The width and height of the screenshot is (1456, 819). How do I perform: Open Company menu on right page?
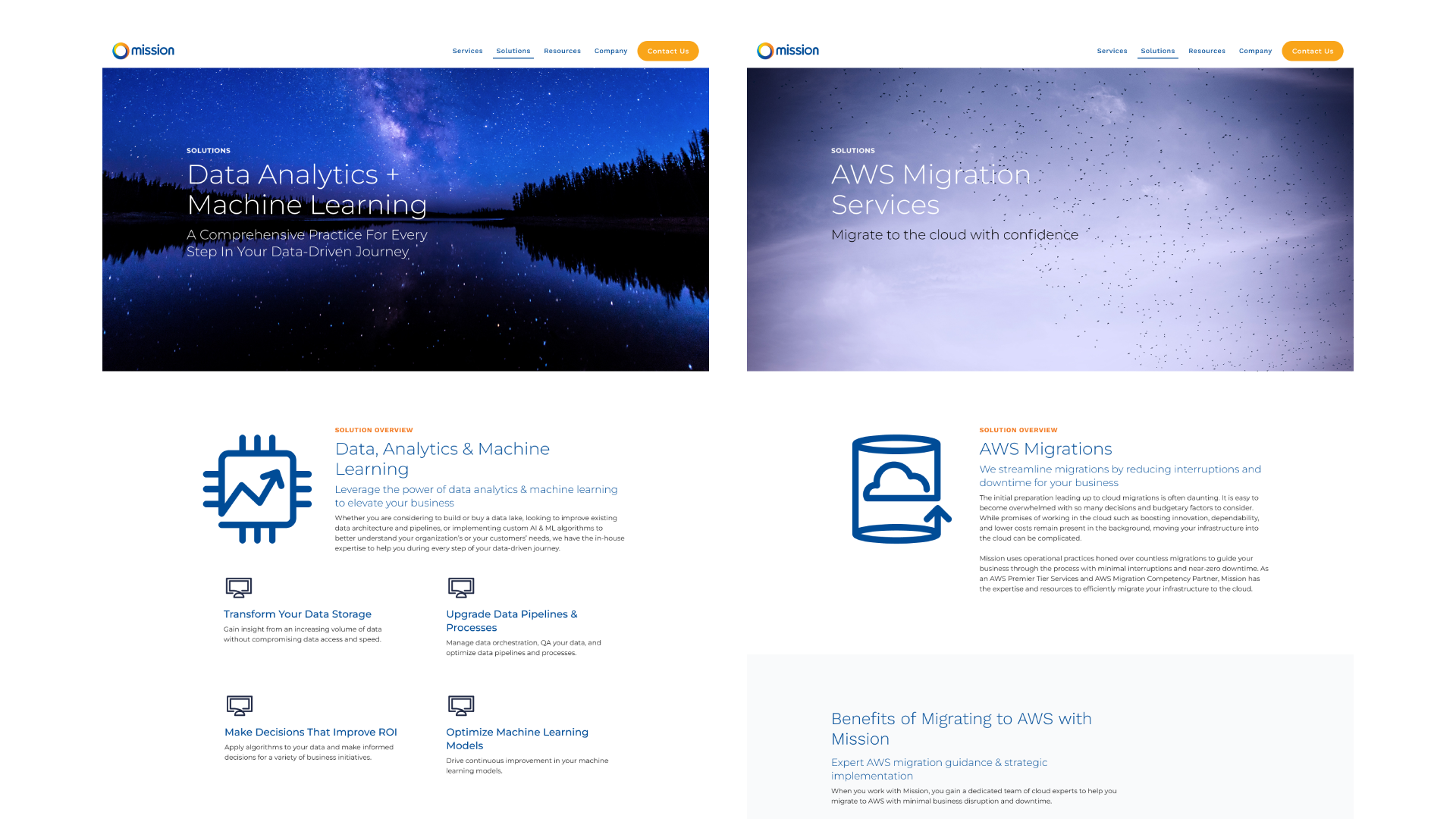click(x=1255, y=52)
